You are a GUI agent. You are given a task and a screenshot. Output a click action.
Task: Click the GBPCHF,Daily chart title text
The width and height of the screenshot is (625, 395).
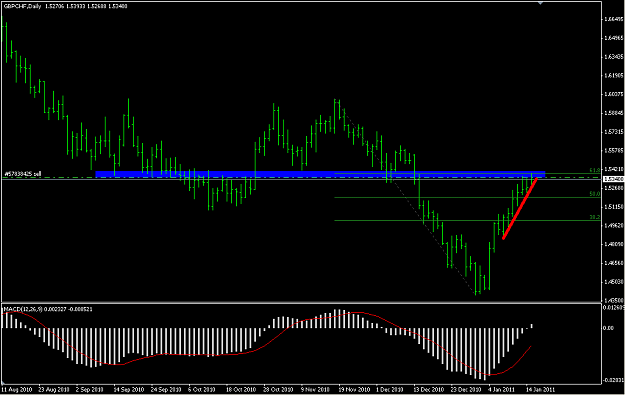click(x=22, y=6)
